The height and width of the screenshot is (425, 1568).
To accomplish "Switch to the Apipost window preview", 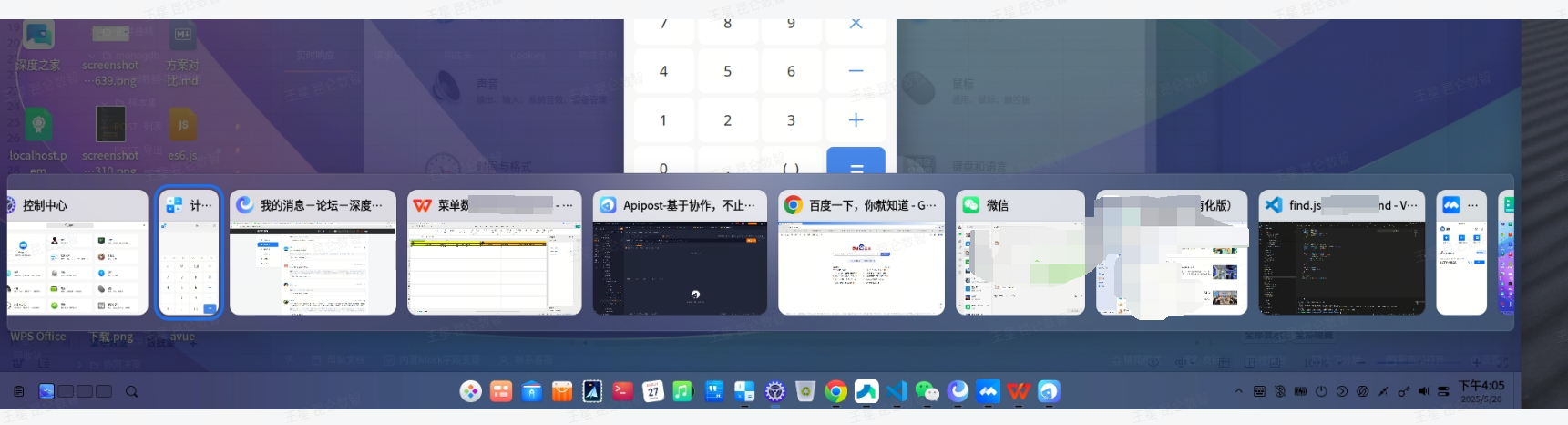I will pyautogui.click(x=680, y=253).
